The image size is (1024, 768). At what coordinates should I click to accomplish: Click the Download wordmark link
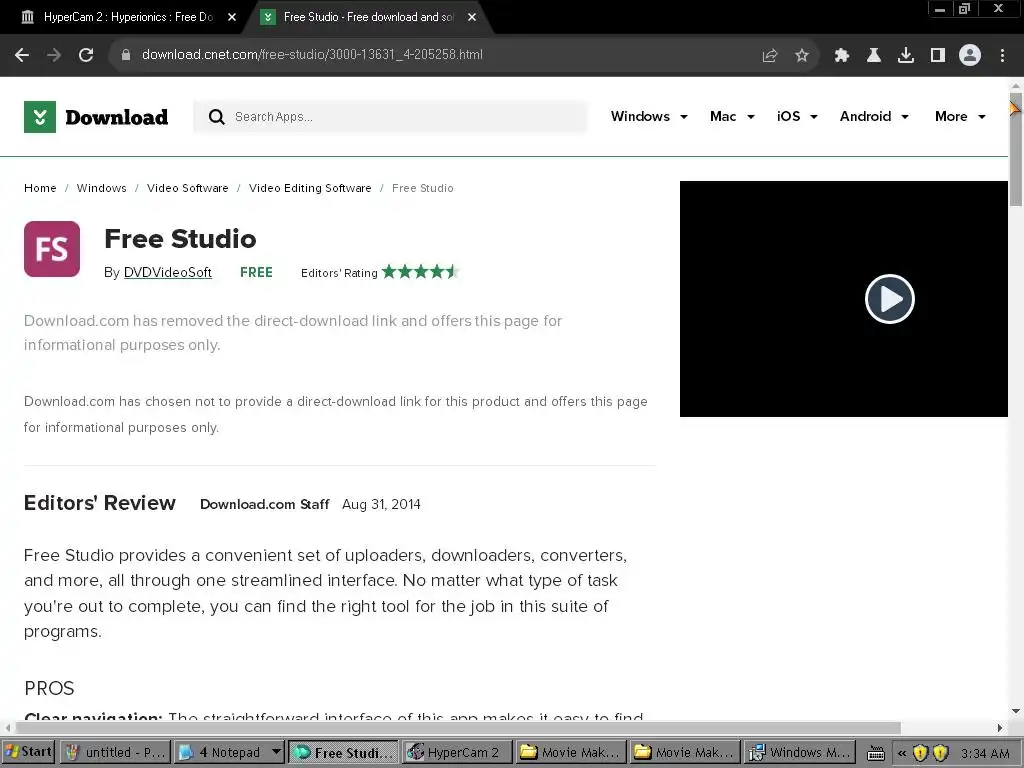pyautogui.click(x=116, y=117)
